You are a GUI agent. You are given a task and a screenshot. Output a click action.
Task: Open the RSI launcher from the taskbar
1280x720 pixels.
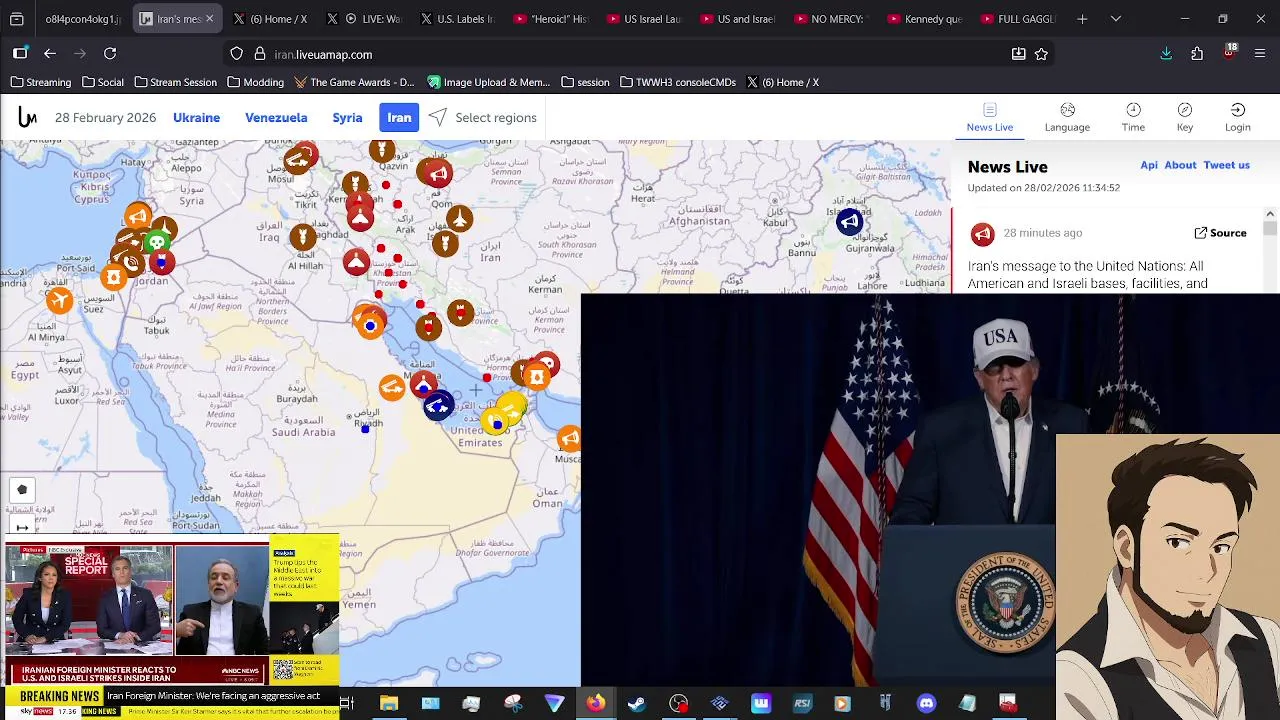[x=802, y=703]
